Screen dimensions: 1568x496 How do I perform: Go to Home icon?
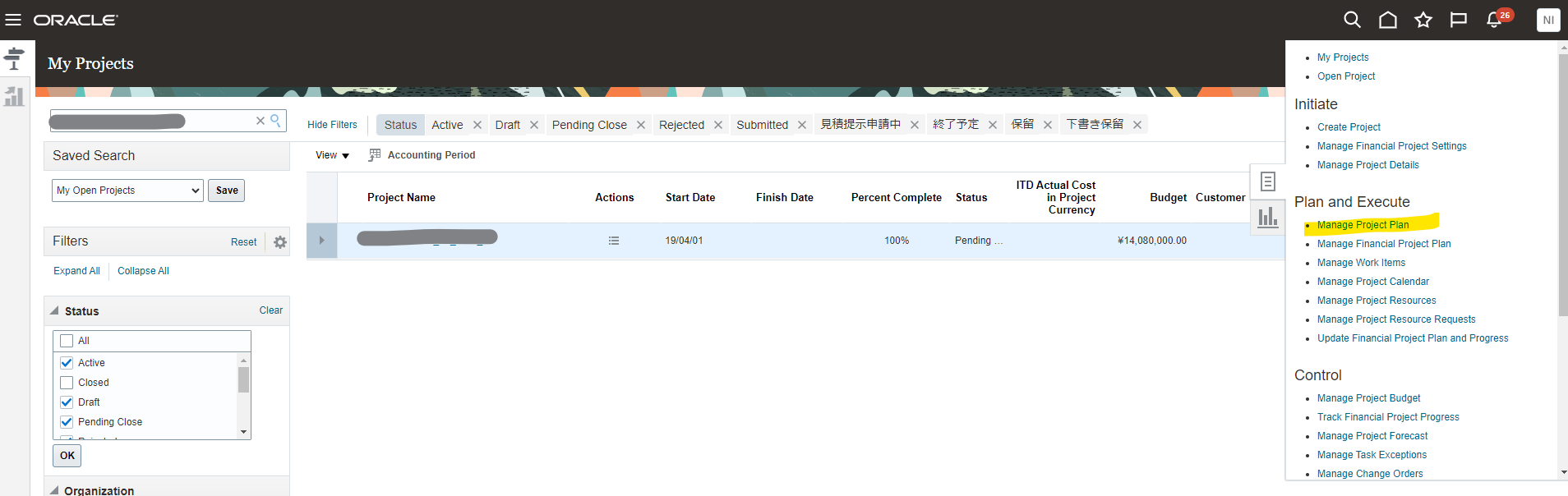1388,20
